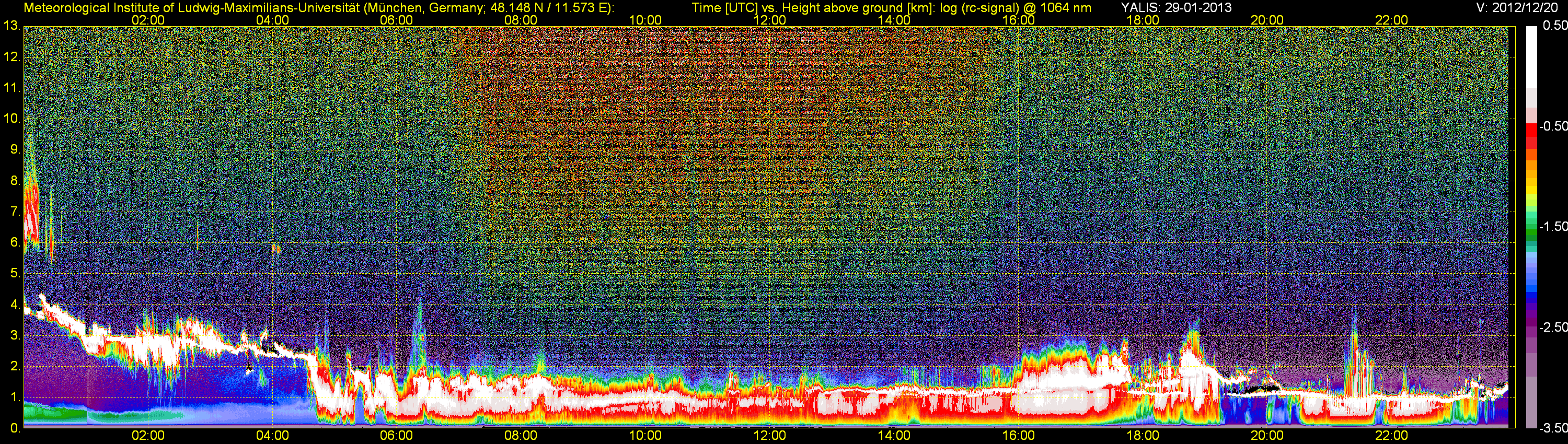Click the '5.' height axis label
This screenshot has height=444, width=1568.
click(x=15, y=273)
